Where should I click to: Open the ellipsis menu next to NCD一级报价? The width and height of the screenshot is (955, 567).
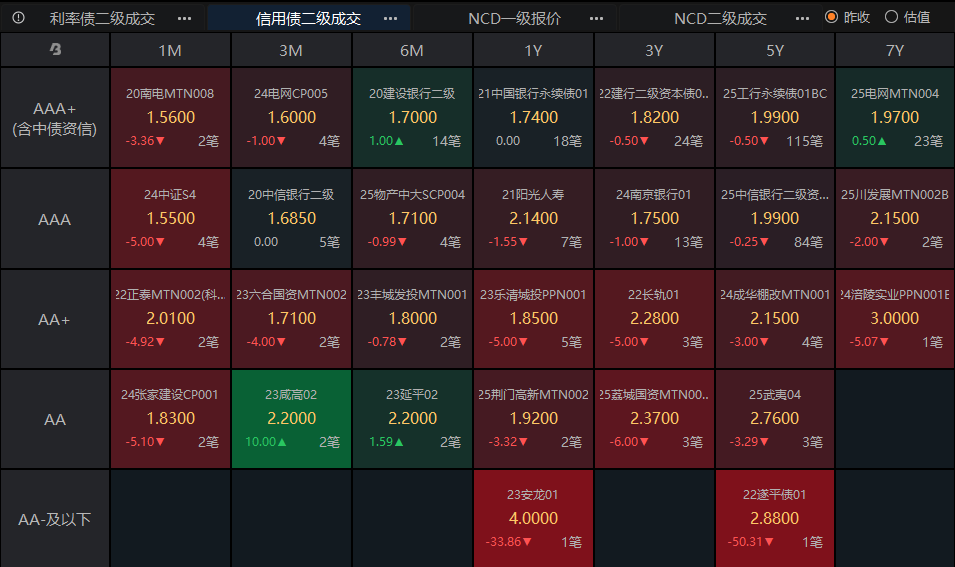point(596,18)
